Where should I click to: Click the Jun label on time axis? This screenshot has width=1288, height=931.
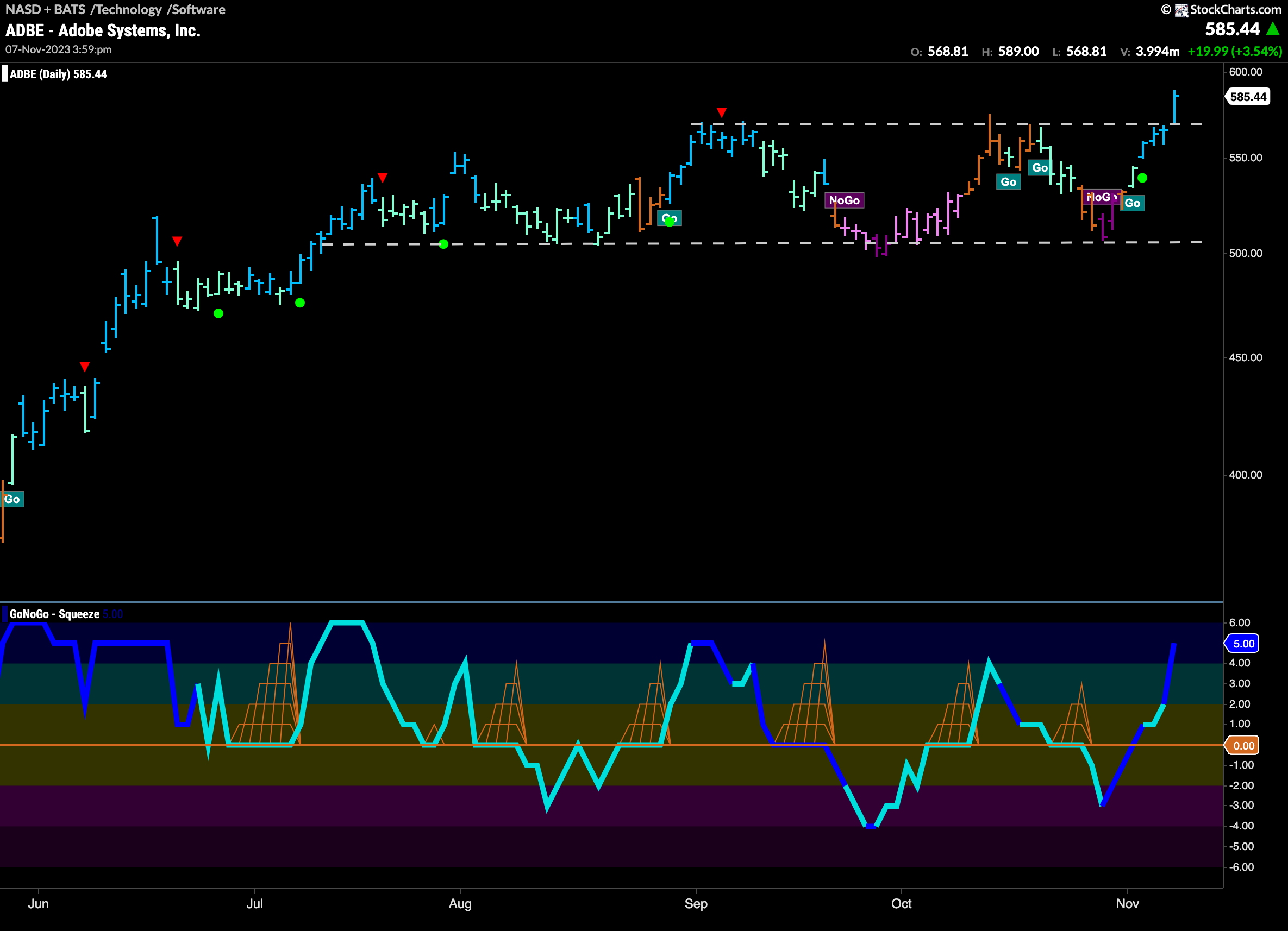click(38, 904)
